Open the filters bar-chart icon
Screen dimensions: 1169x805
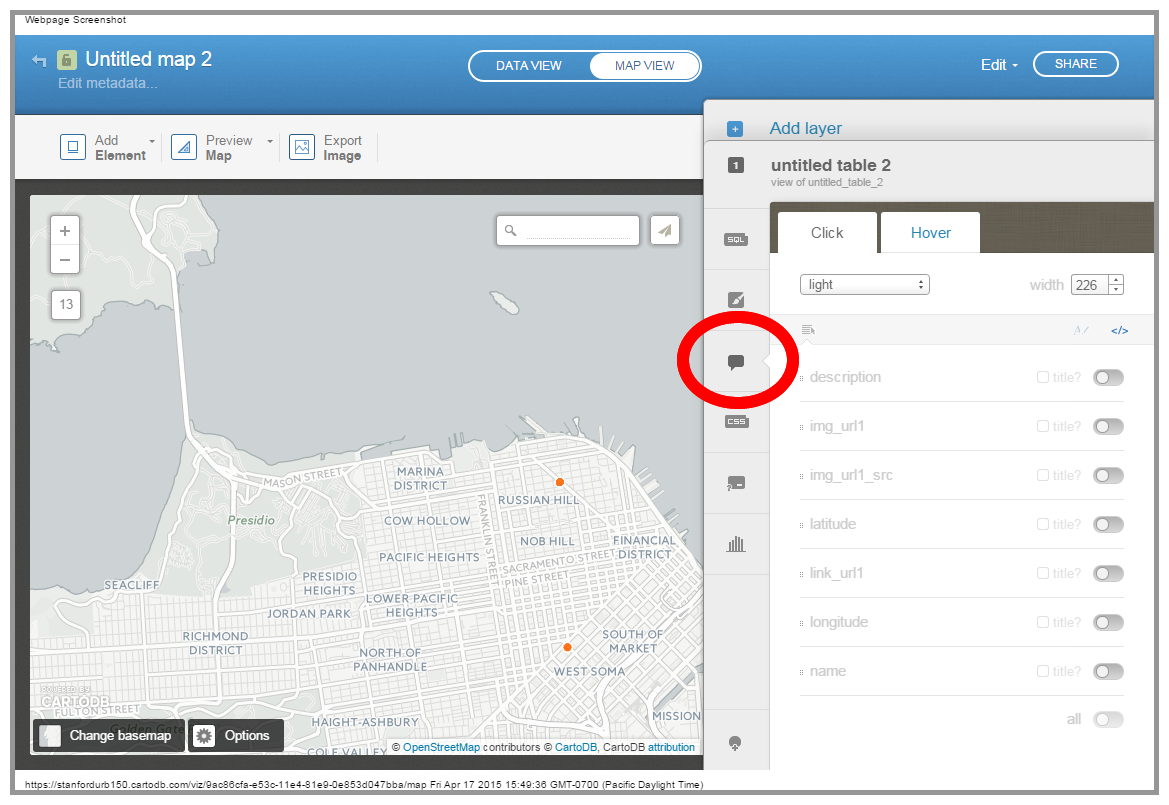click(x=736, y=543)
